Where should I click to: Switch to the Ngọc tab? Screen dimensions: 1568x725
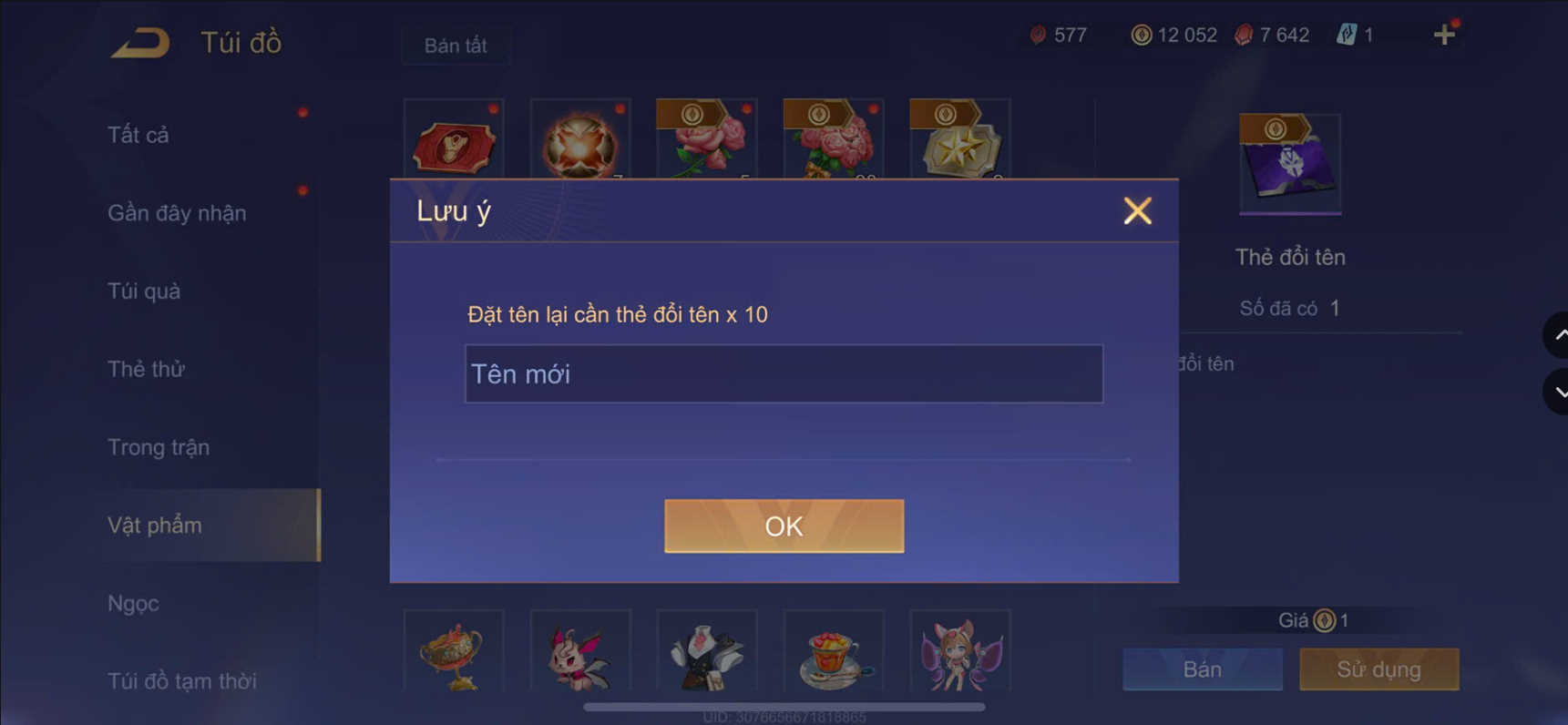click(x=133, y=603)
